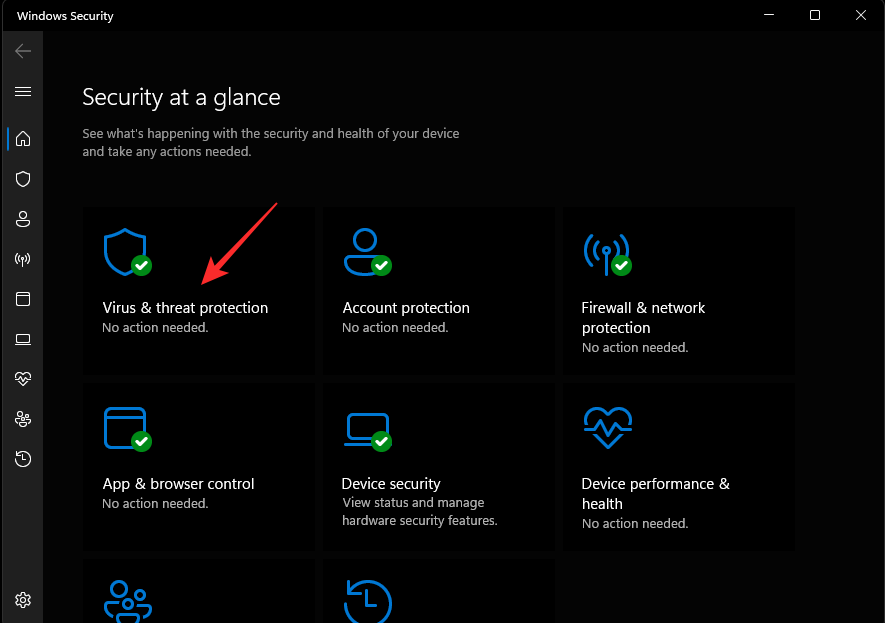The image size is (885, 623).
Task: Select Account protection person icon in sidebar
Action: pos(22,219)
